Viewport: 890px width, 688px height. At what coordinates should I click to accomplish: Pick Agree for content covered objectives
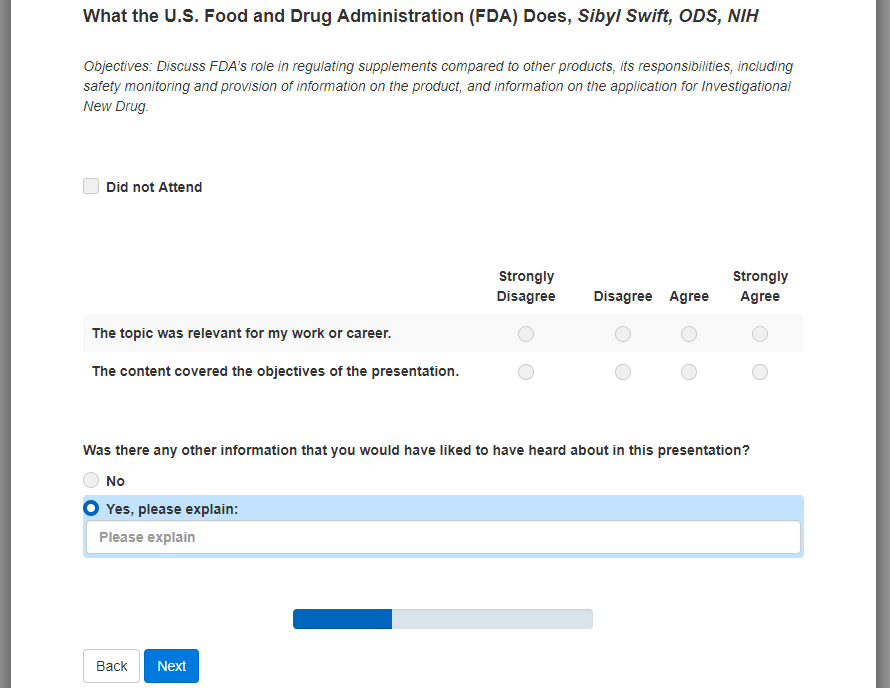click(689, 372)
